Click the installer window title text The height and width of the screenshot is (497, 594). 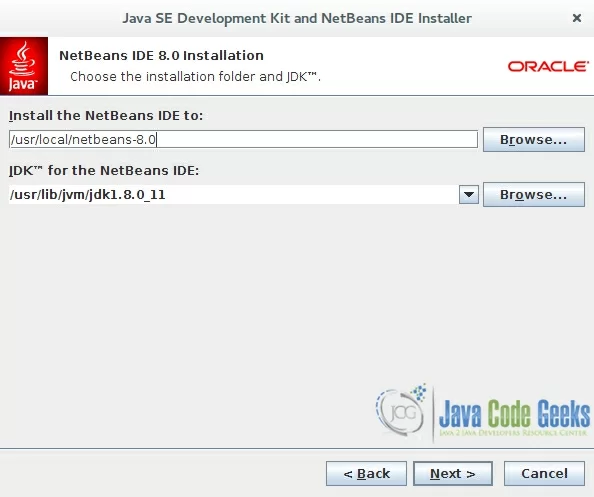pos(297,18)
